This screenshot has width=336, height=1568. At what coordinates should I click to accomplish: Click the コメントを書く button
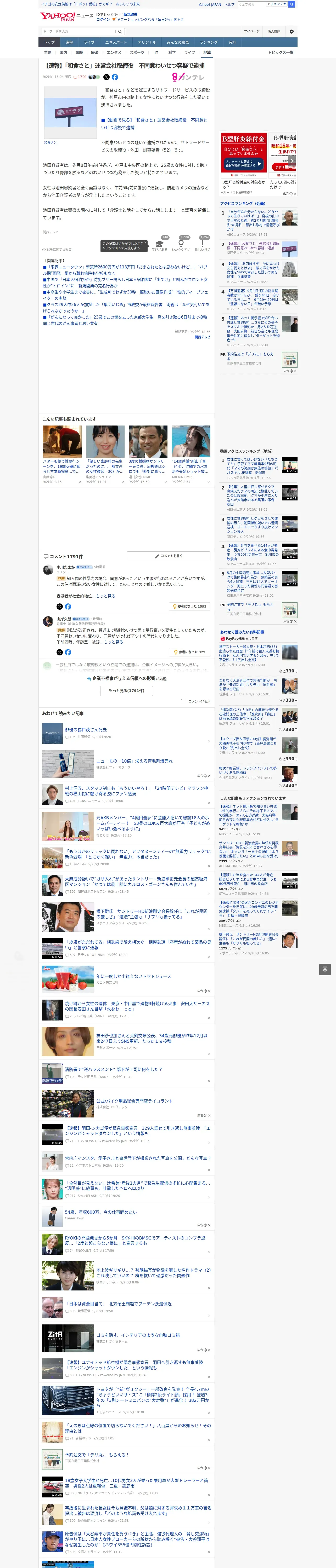click(x=168, y=556)
